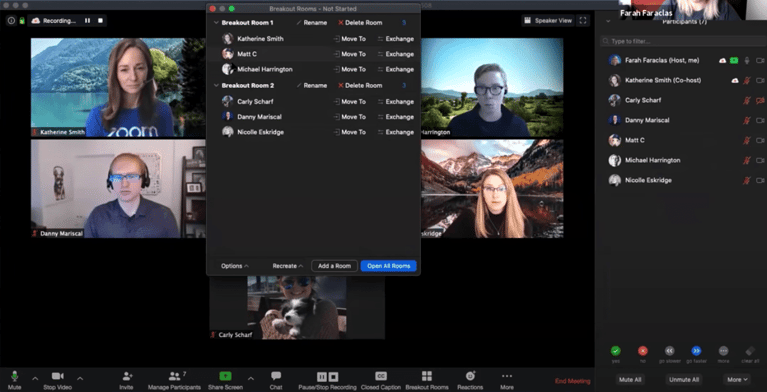Screen dimensions: 767x392
Task: Select Danny Mariscal's video tile
Action: [118, 189]
